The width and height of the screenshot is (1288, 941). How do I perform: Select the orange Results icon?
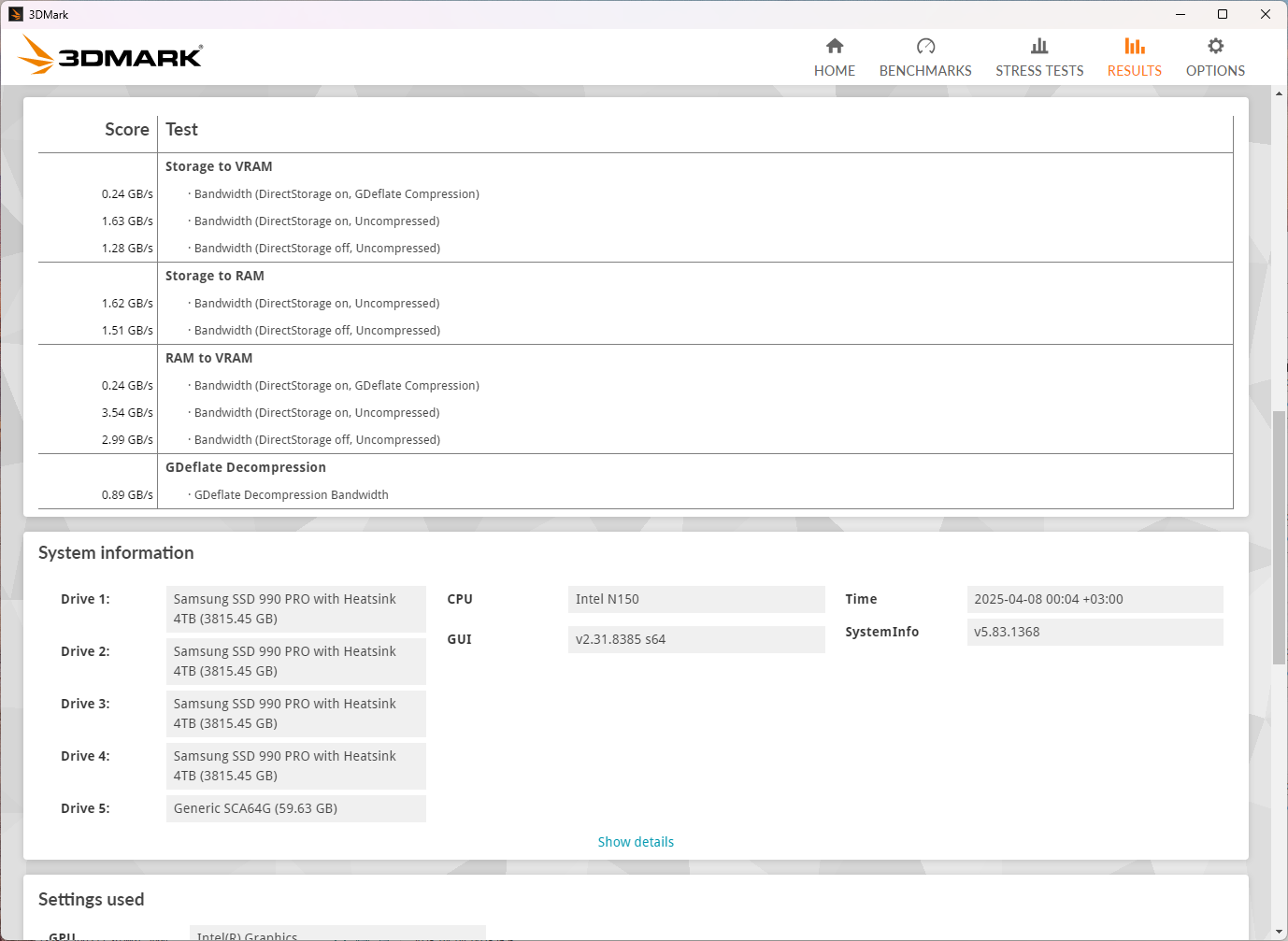click(x=1134, y=47)
